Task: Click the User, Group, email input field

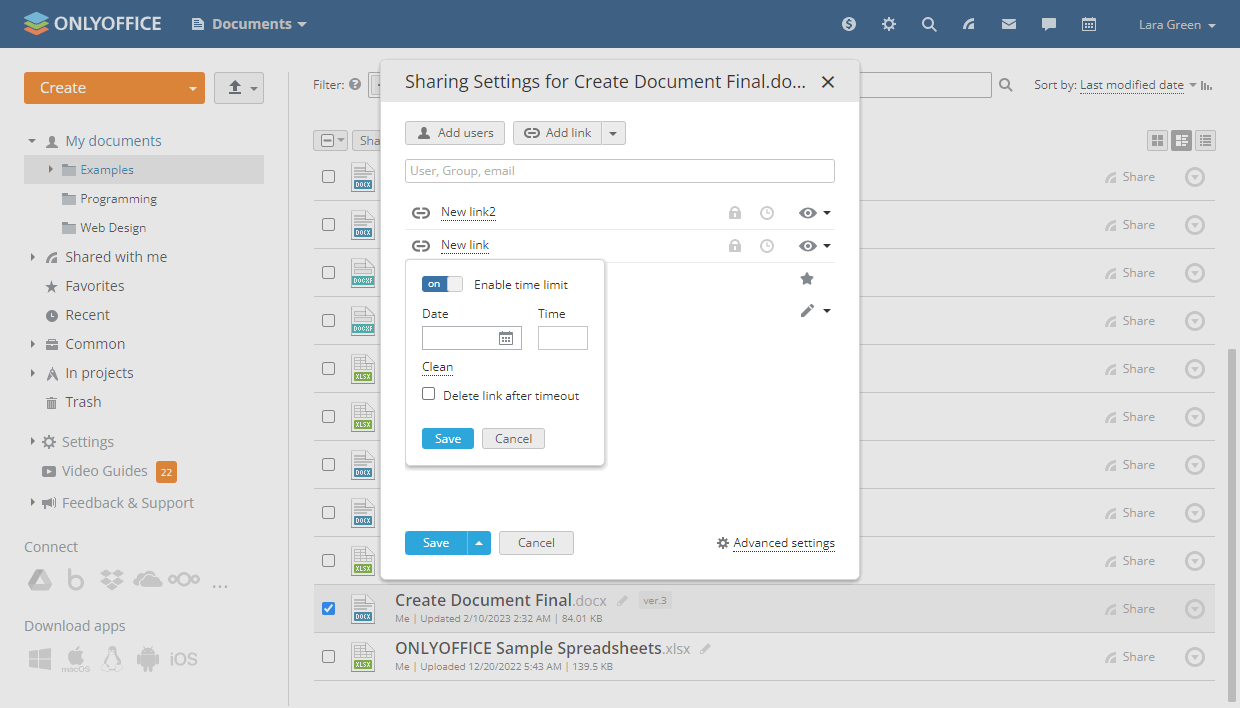Action: [619, 171]
